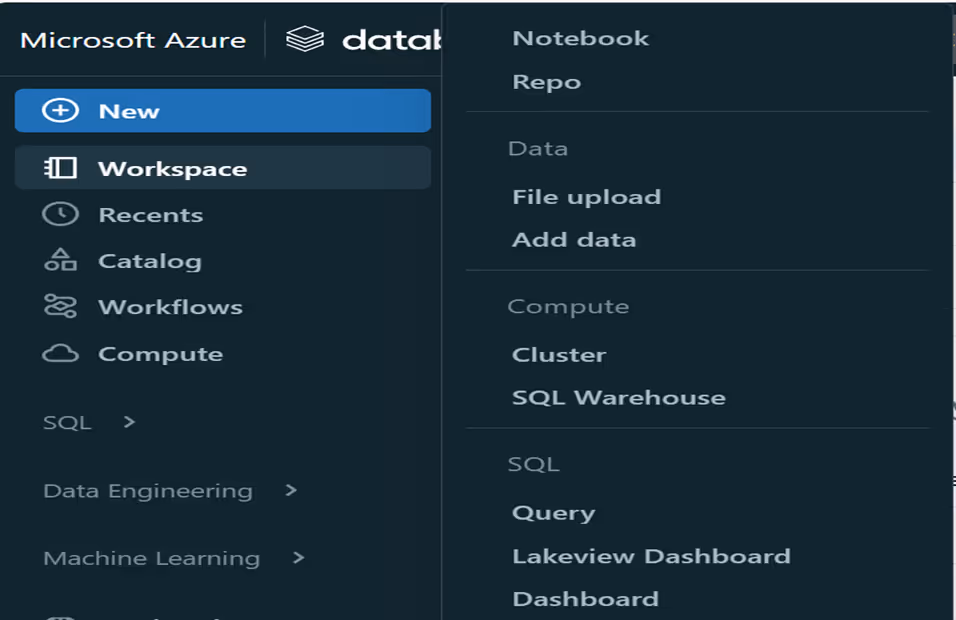Click the SQL section label in sidebar
This screenshot has width=956, height=620.
coord(67,422)
